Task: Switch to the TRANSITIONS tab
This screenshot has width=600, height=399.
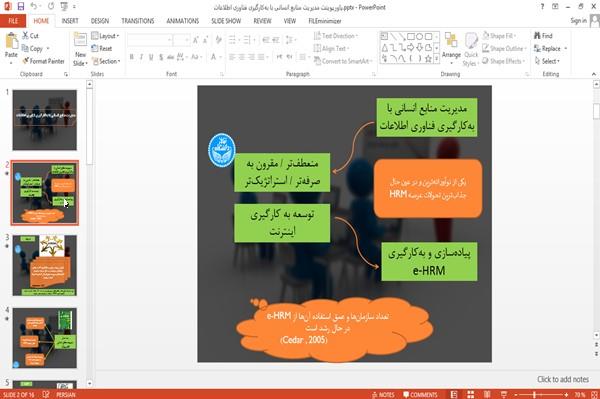Action: point(138,21)
